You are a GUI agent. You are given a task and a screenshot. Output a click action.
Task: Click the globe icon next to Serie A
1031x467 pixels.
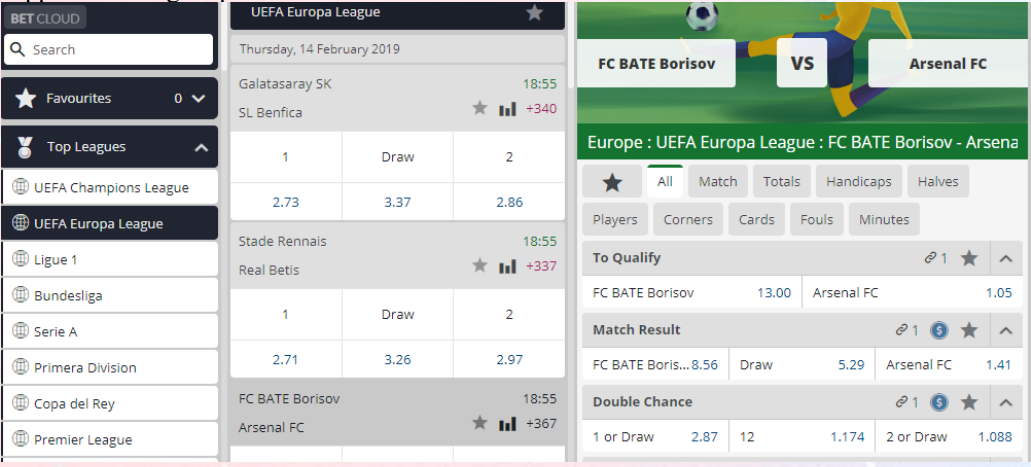(20, 332)
